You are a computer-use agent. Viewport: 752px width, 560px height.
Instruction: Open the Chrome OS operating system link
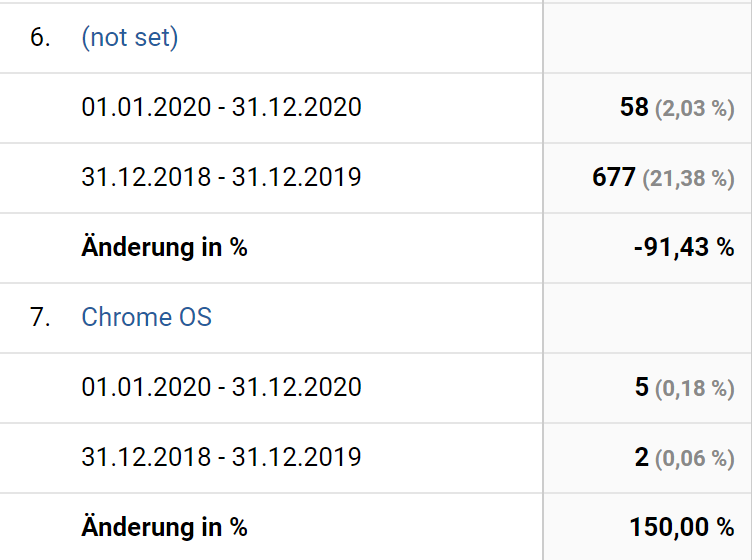(x=147, y=317)
